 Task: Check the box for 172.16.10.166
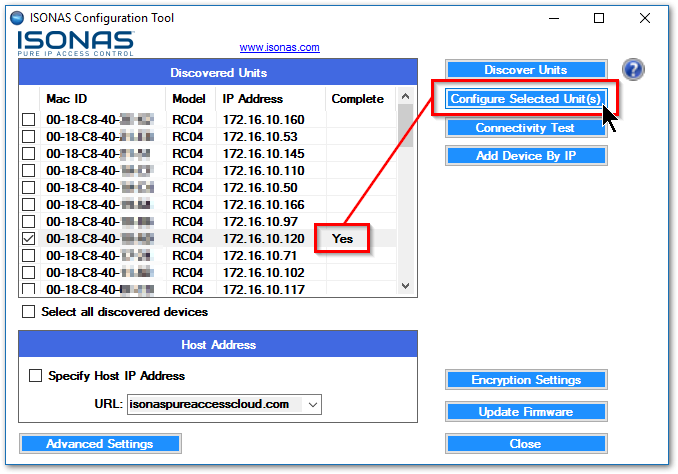point(29,204)
